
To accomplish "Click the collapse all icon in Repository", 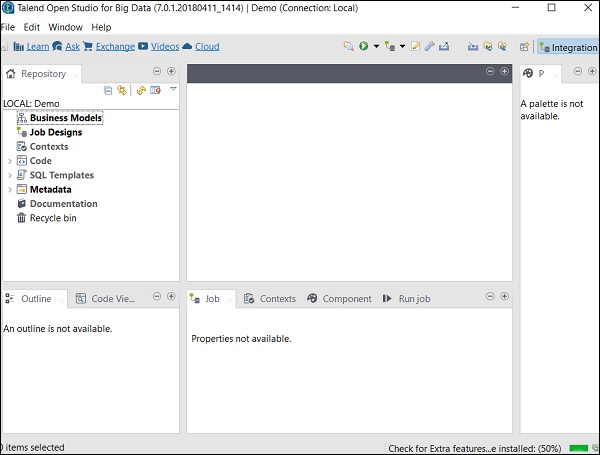I will tap(108, 90).
